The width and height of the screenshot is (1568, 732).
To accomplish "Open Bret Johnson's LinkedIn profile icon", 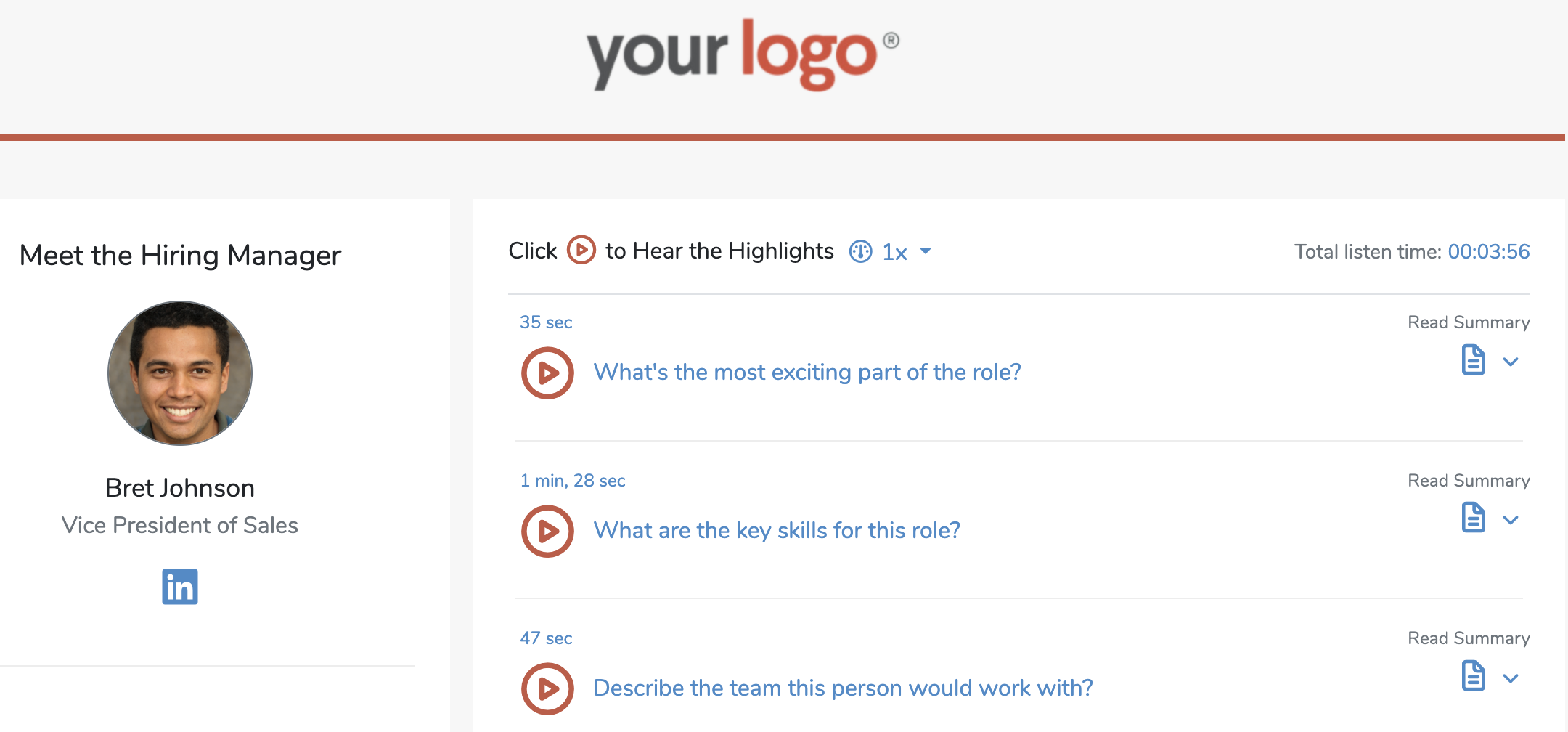I will (180, 587).
